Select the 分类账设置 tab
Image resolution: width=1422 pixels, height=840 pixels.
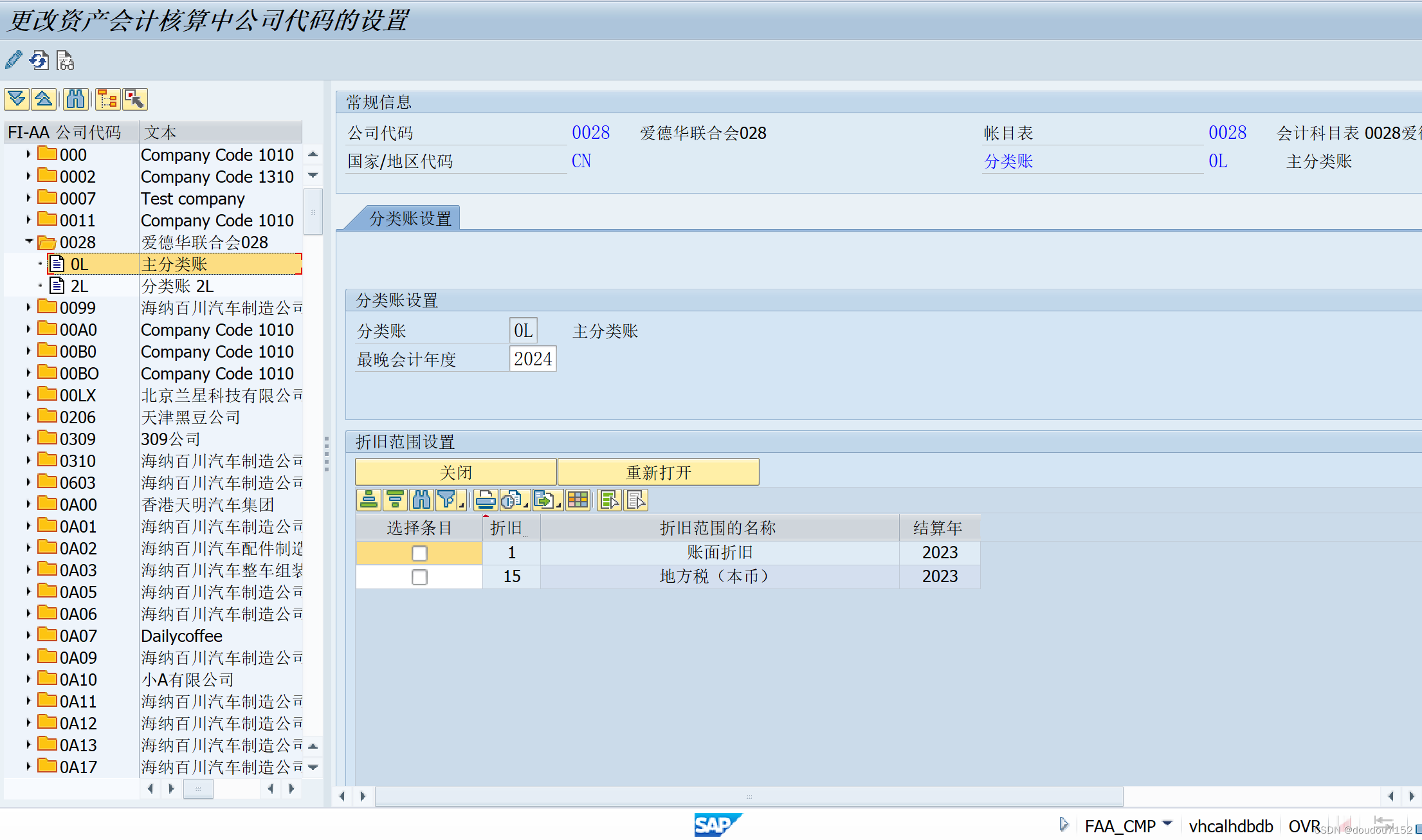click(410, 219)
